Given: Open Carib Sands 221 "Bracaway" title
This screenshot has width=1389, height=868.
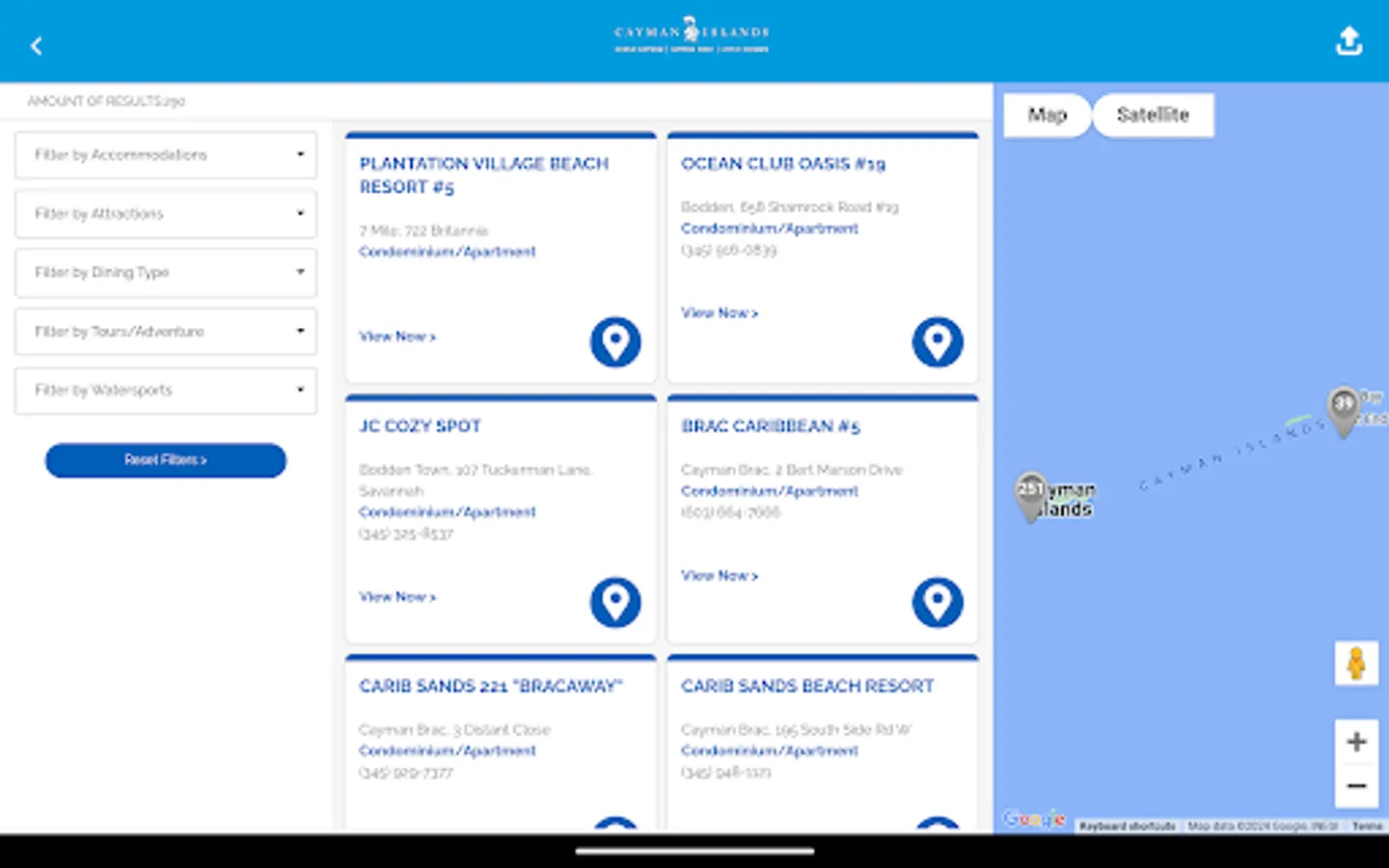Looking at the screenshot, I should click(x=491, y=687).
